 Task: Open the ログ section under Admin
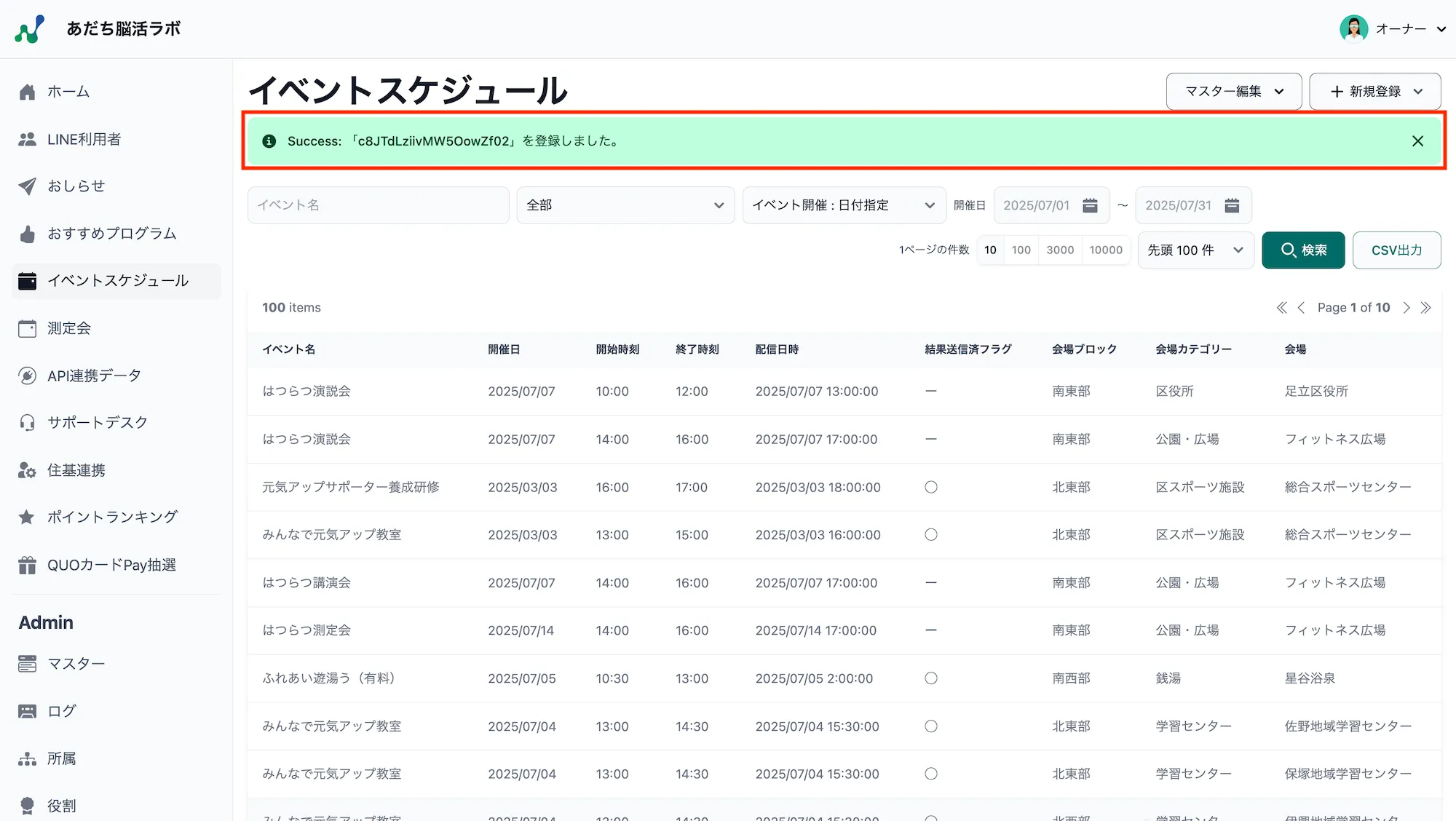tap(60, 710)
